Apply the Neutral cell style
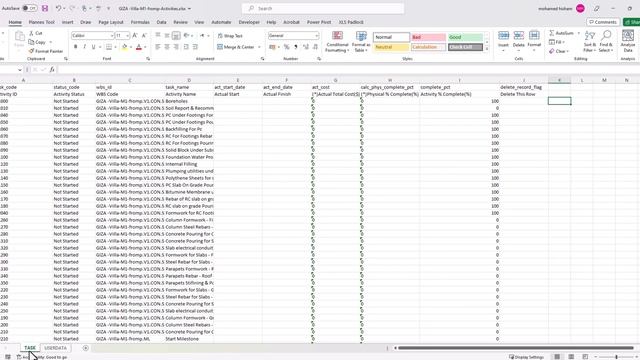Screen dimensions: 640x360 391,47
